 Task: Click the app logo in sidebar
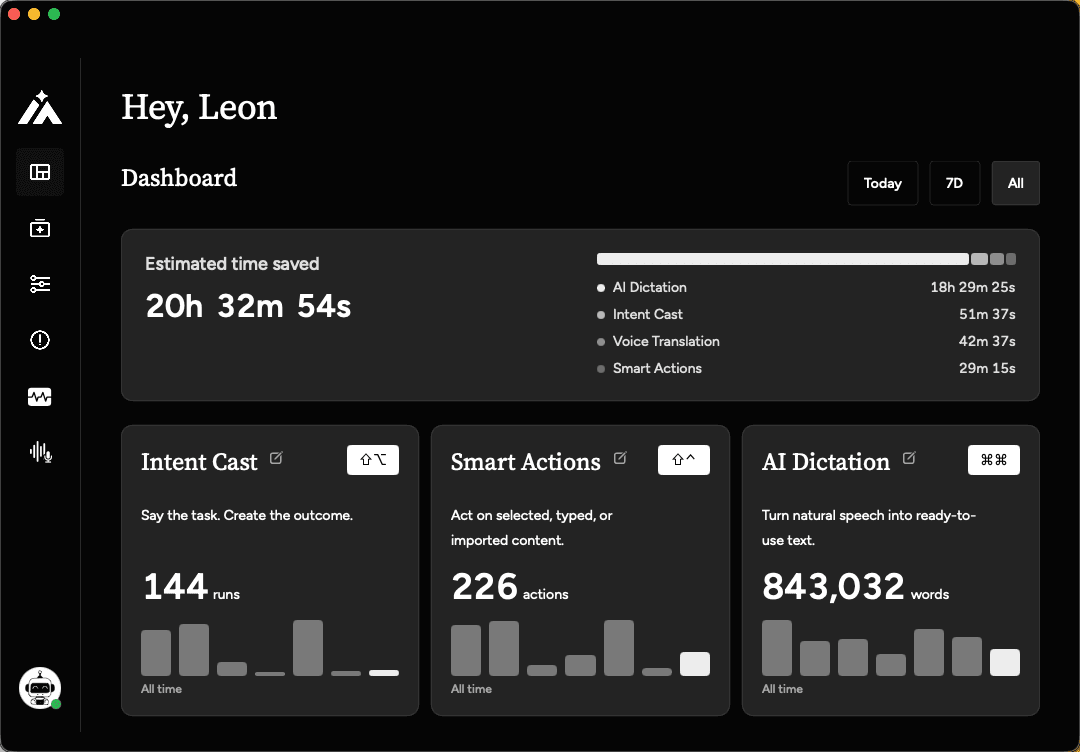click(x=40, y=108)
